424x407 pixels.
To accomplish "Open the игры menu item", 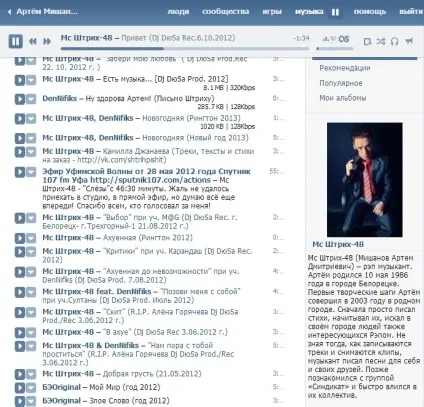I will 272,12.
